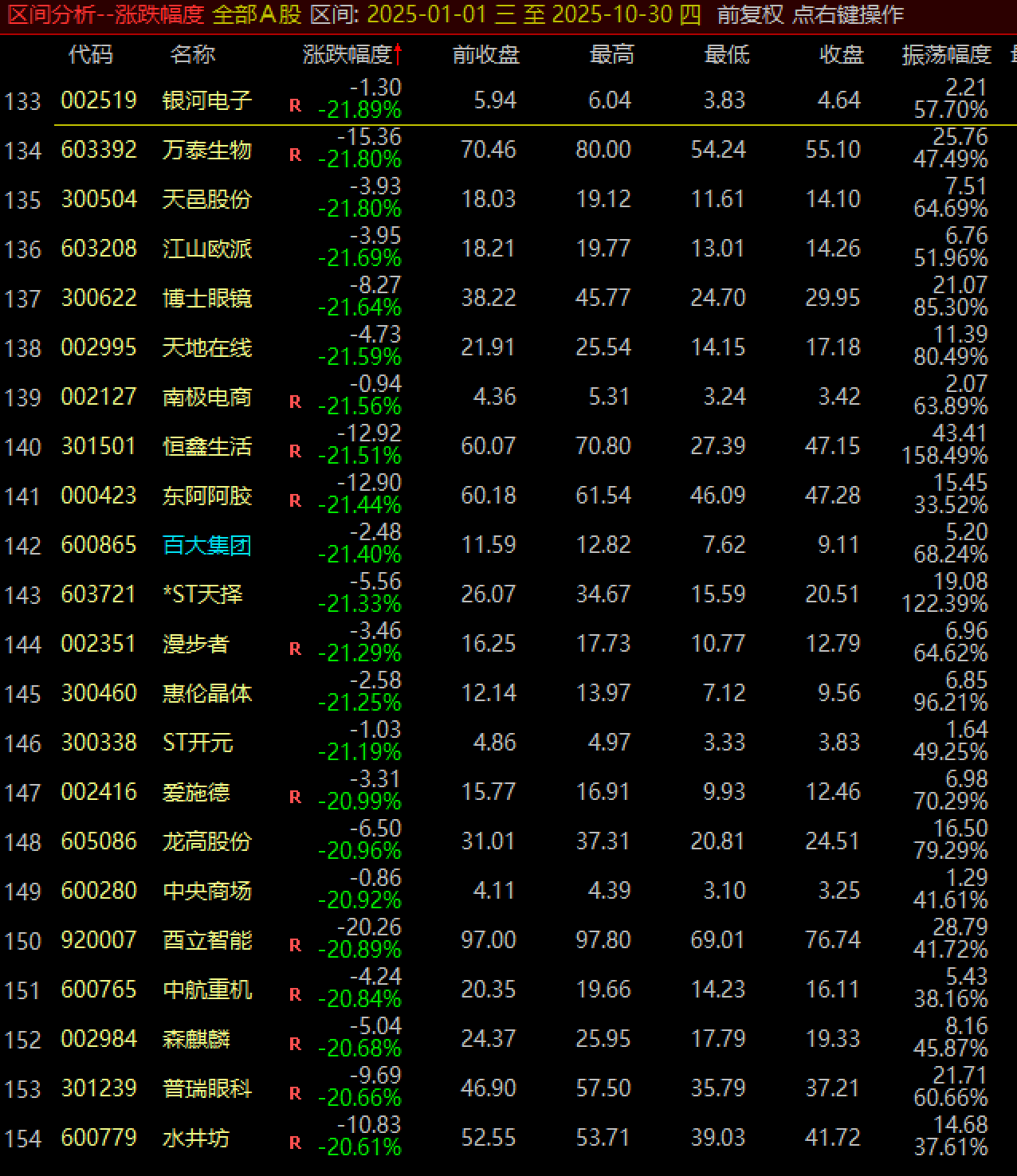Select stock name 南极电商
The width and height of the screenshot is (1017, 1176).
pos(207,397)
